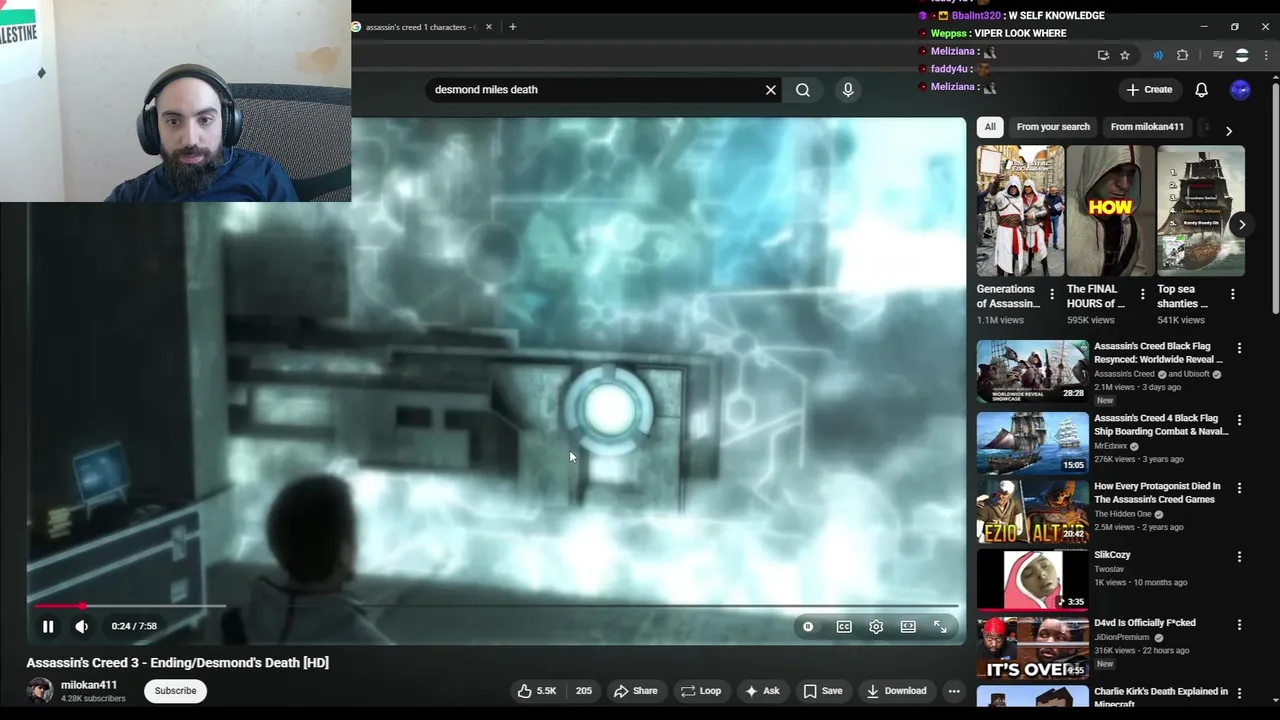Open the milokan411 channel name link
Image resolution: width=1280 pixels, height=720 pixels.
click(89, 686)
